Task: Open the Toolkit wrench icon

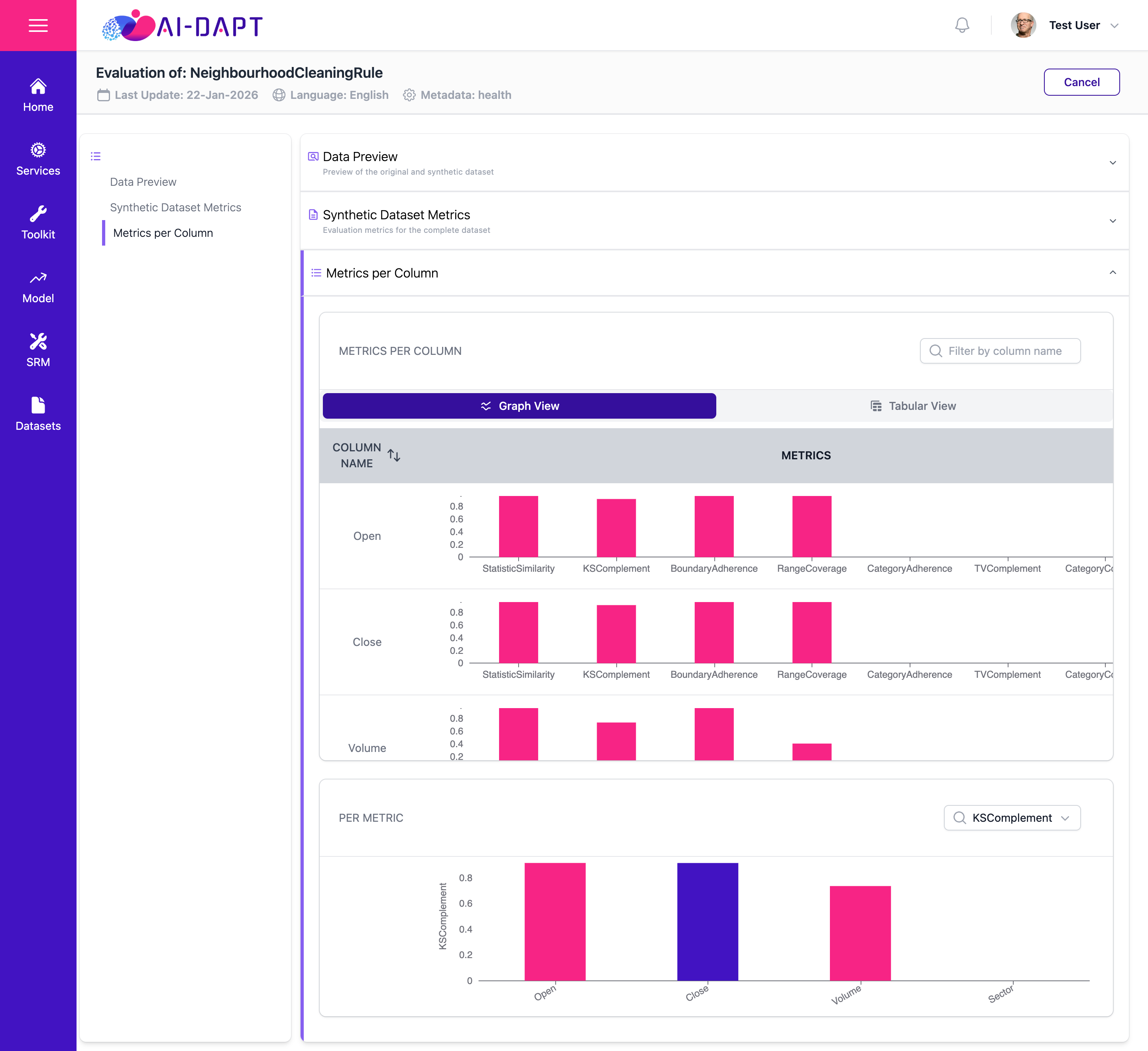Action: pos(38,214)
